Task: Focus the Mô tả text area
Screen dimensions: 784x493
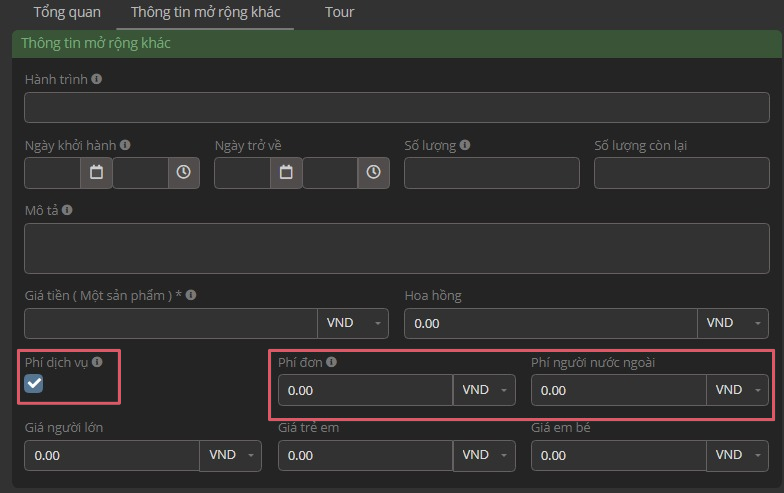Action: pos(396,248)
